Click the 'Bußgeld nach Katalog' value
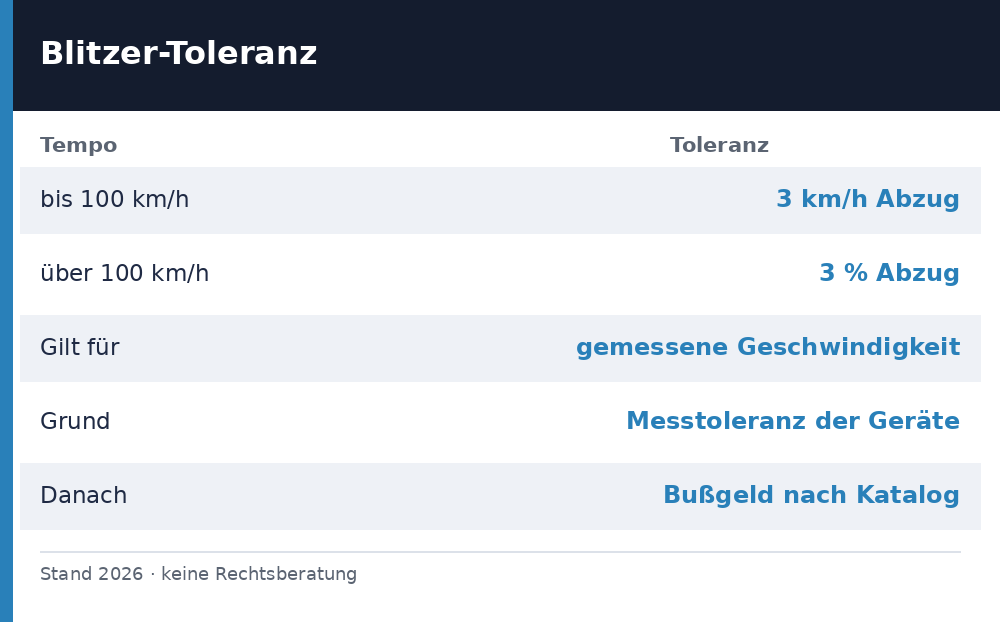This screenshot has height=622, width=1000. click(x=811, y=496)
